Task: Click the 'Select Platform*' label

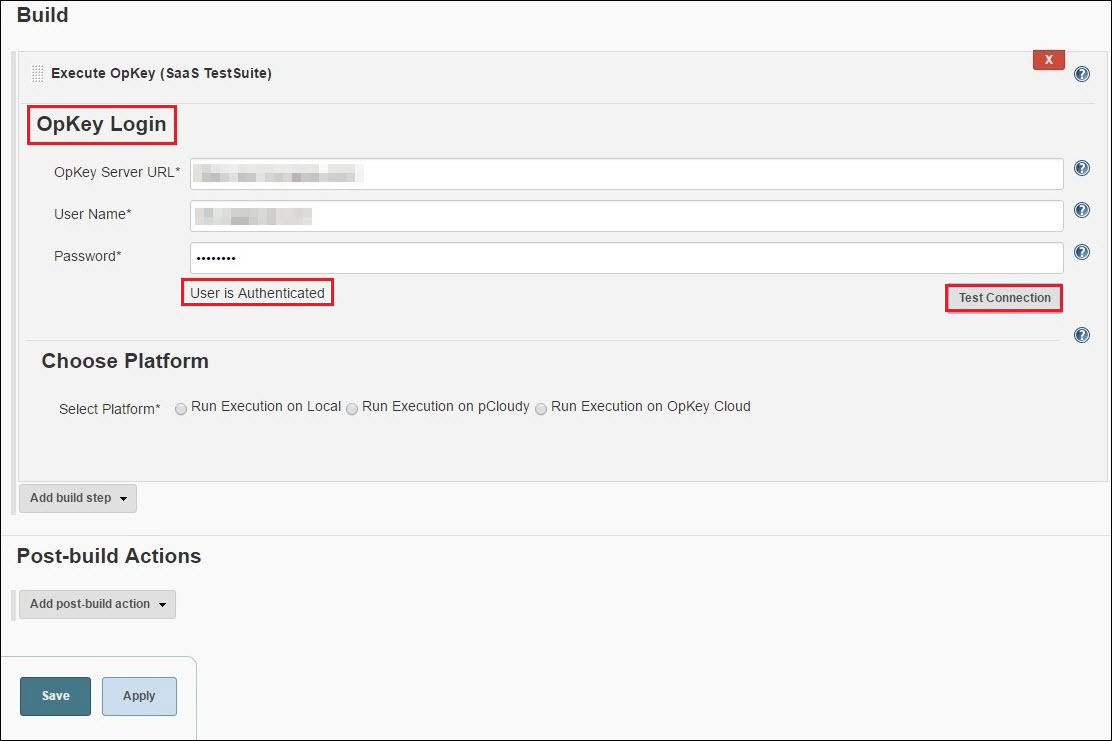Action: click(109, 409)
